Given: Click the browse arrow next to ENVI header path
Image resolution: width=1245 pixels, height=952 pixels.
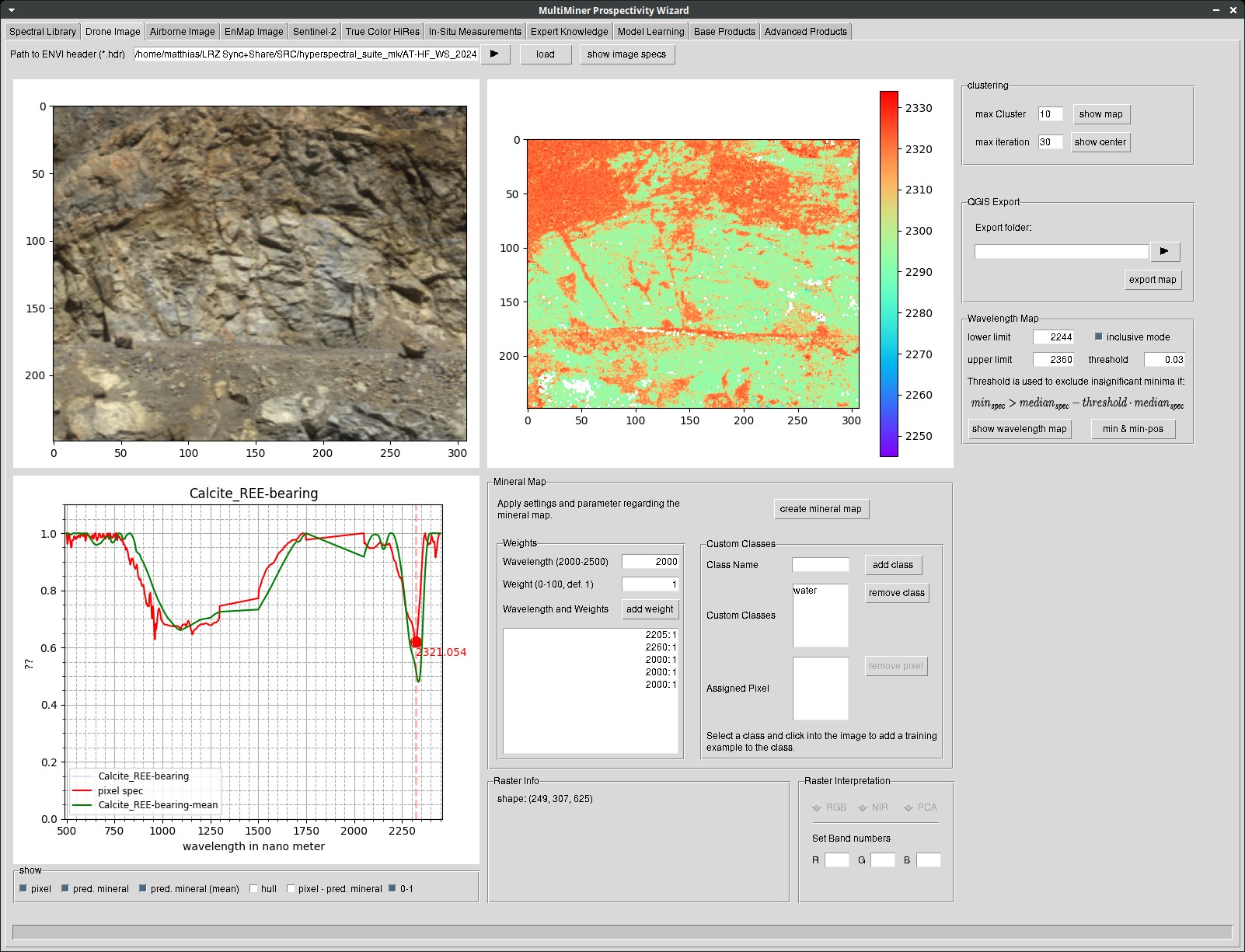Looking at the screenshot, I should (495, 54).
